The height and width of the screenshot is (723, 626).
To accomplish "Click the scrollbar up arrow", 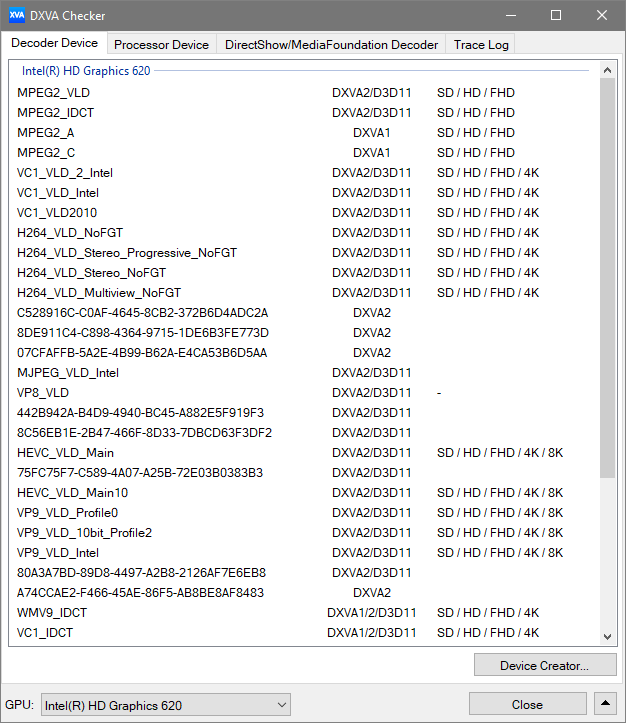I will [x=607, y=70].
